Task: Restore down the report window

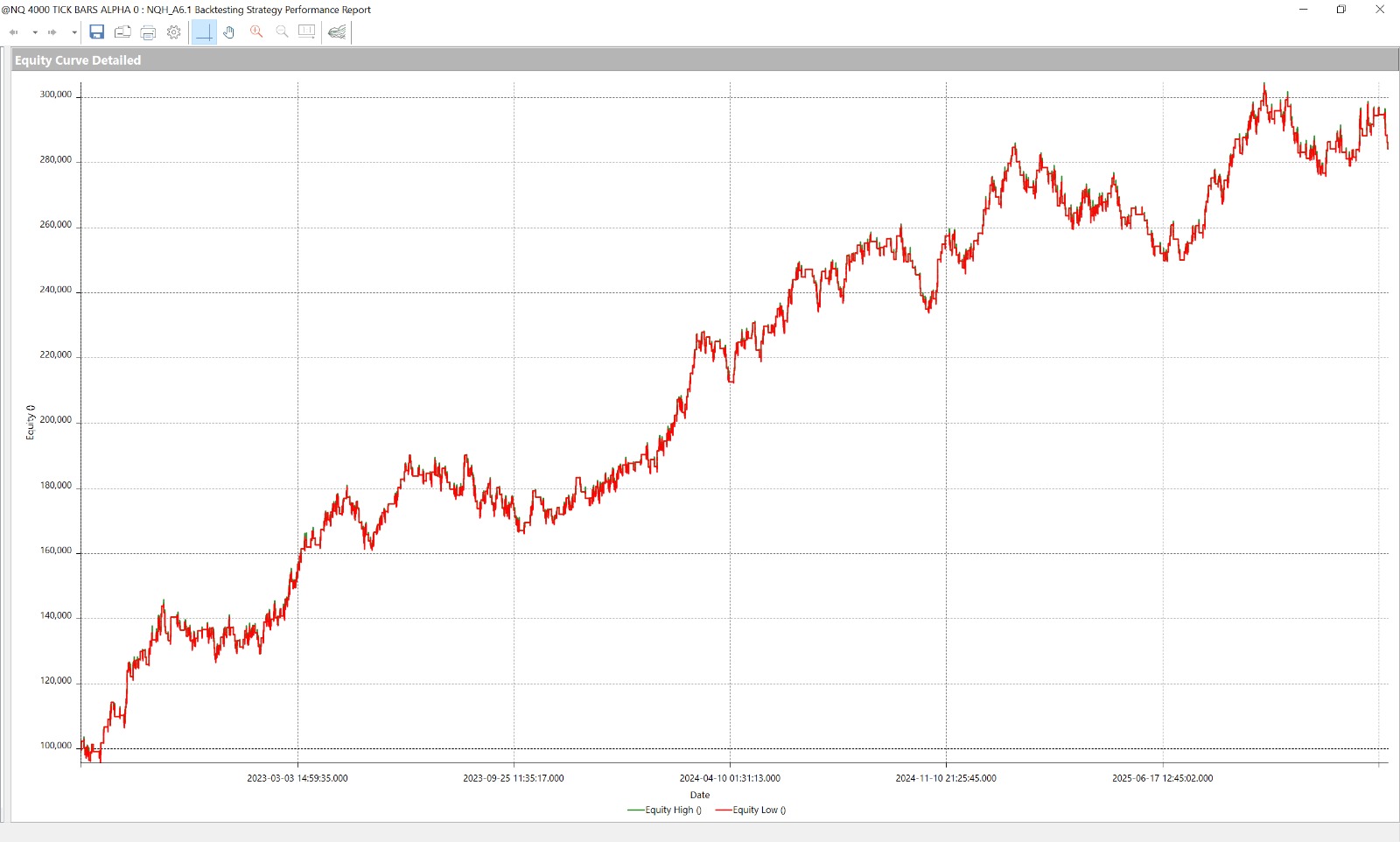Action: point(1340,10)
